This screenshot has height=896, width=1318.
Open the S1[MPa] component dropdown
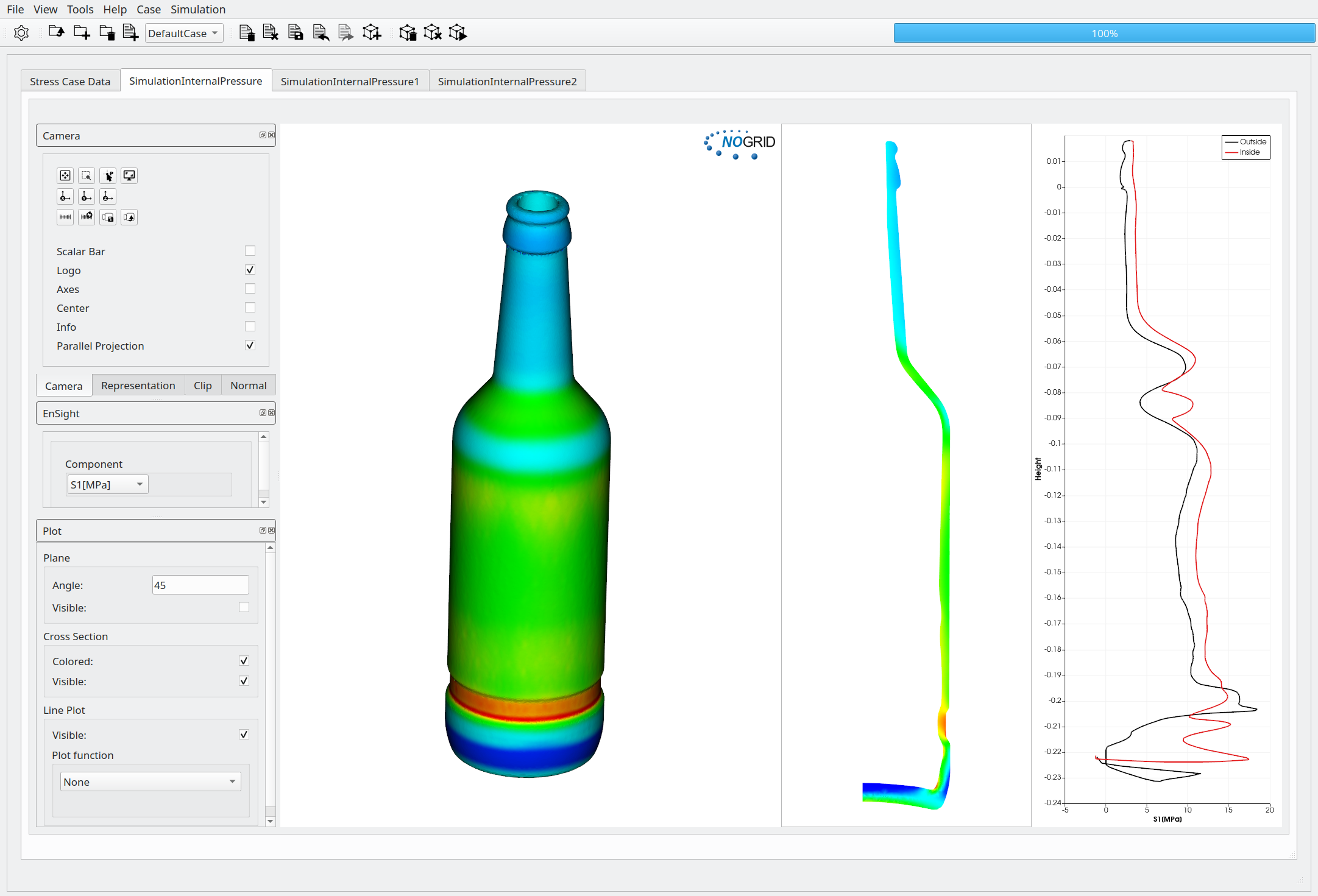coord(107,485)
